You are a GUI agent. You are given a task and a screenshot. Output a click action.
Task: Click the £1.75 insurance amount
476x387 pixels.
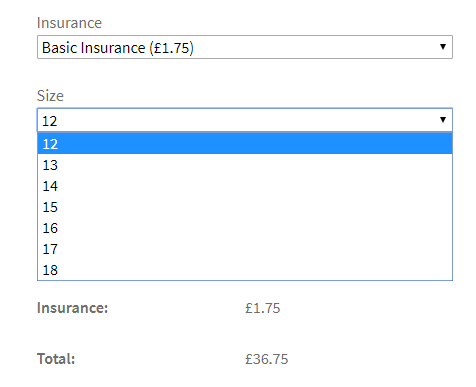263,308
